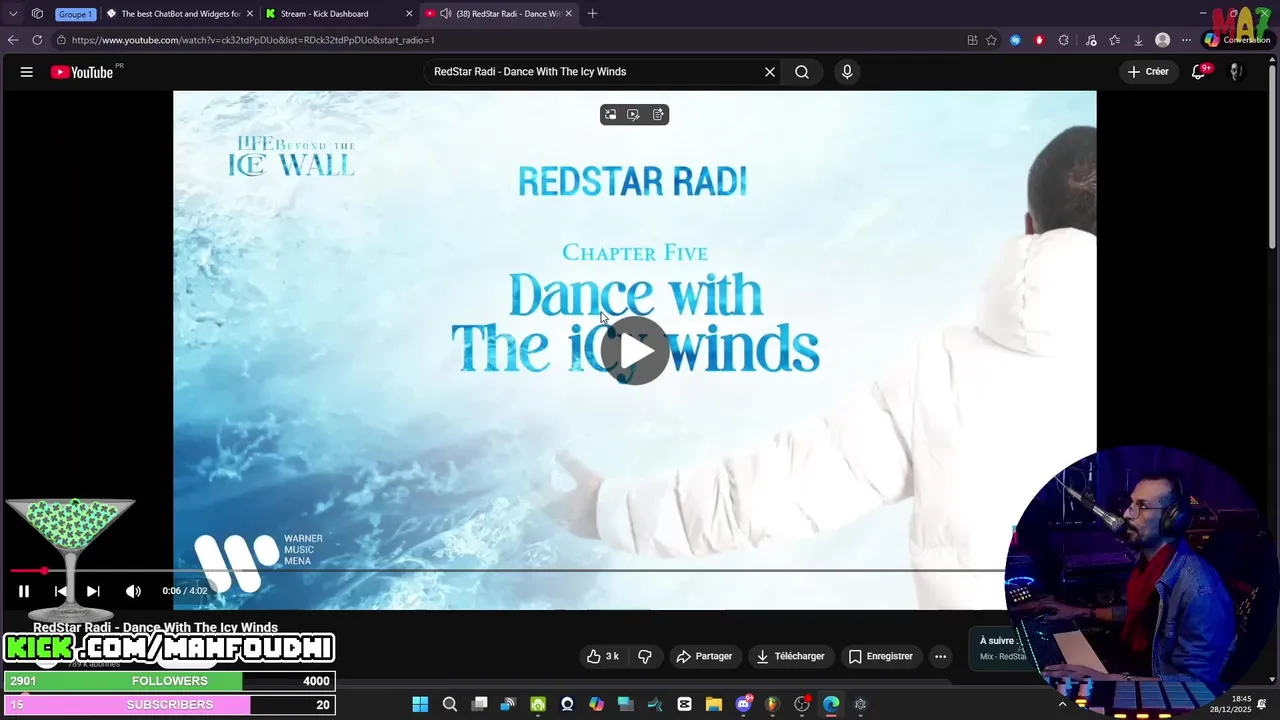Start voice search with microphone icon
Viewport: 1280px width, 720px height.
click(847, 72)
